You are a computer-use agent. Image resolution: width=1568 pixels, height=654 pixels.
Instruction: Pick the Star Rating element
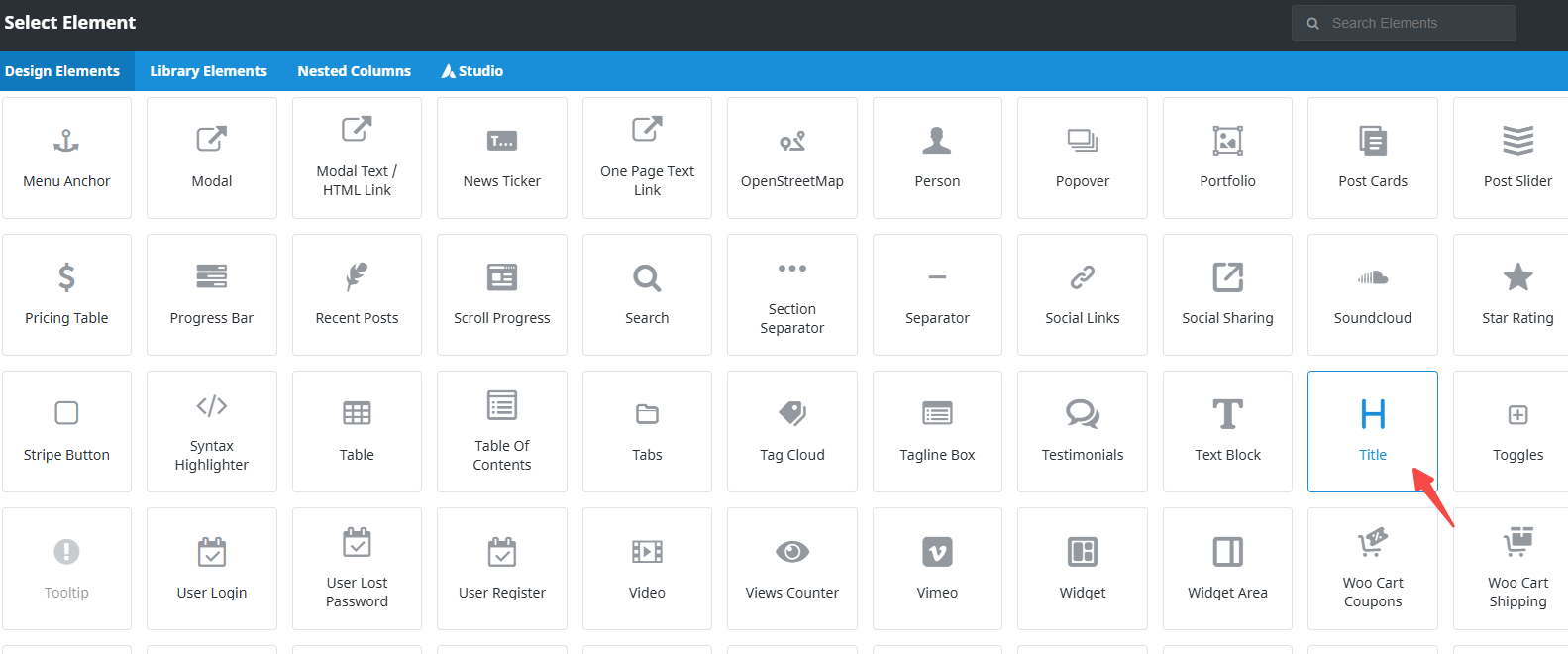1516,294
